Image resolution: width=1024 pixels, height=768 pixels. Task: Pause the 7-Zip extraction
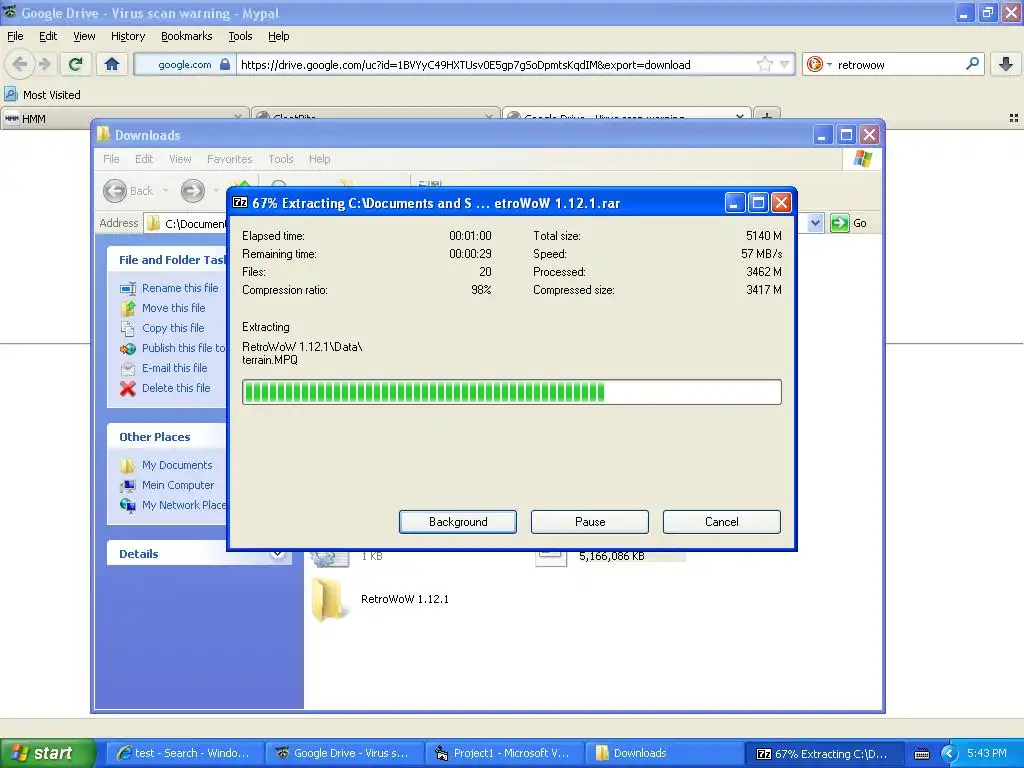click(590, 522)
